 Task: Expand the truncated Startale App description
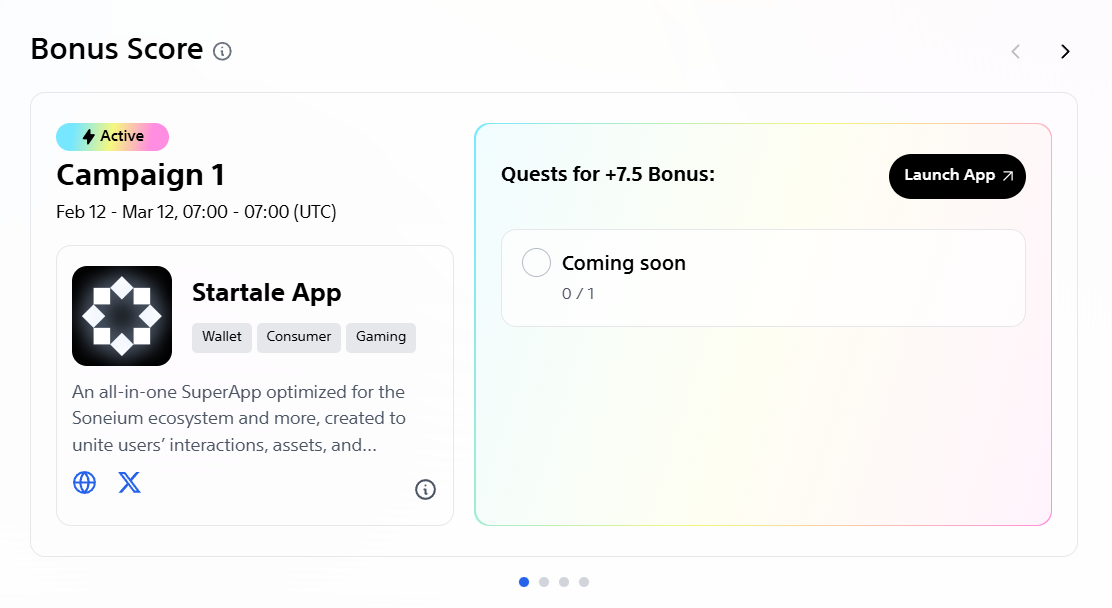238,419
